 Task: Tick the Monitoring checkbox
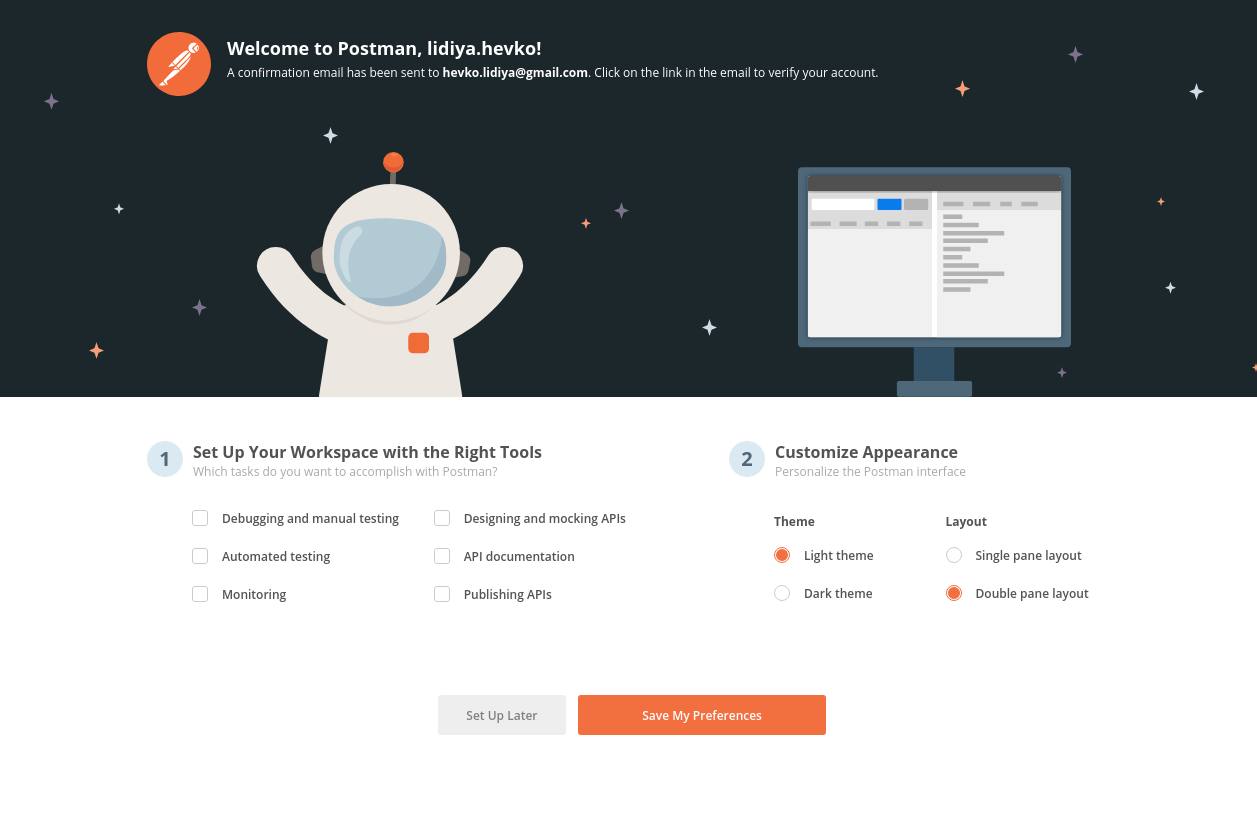point(200,594)
